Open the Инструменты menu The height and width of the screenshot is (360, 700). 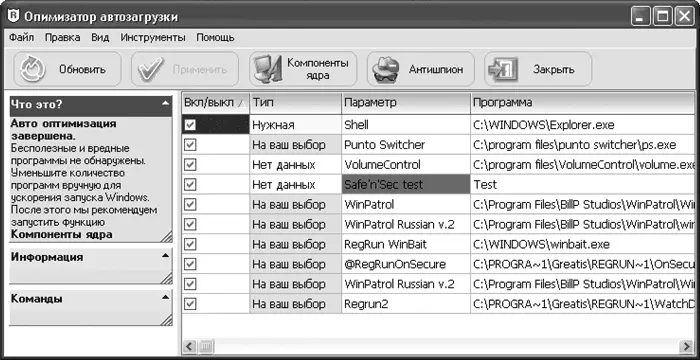point(153,38)
